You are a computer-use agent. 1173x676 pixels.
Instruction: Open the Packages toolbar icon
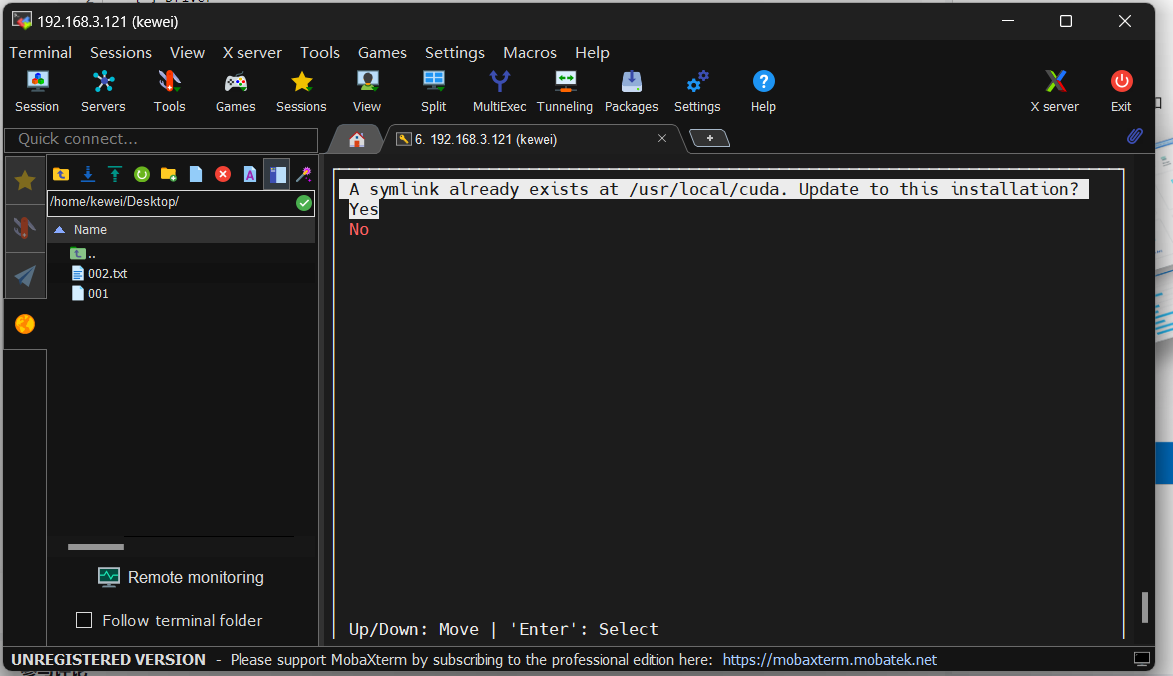[631, 91]
